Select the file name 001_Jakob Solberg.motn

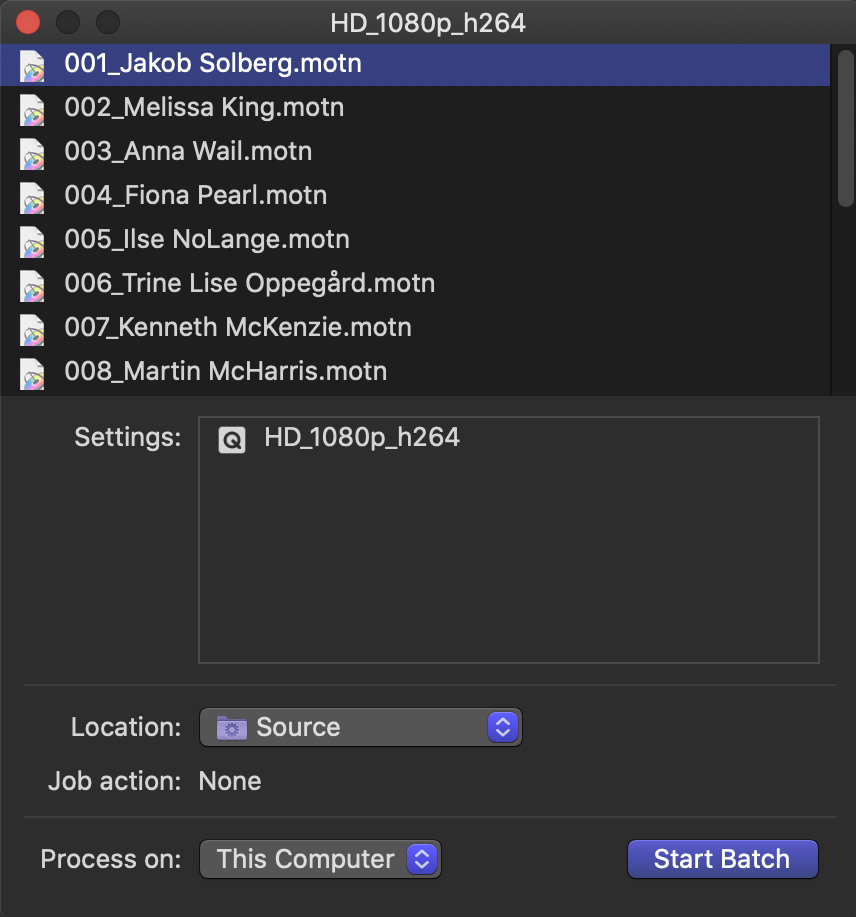tap(213, 63)
